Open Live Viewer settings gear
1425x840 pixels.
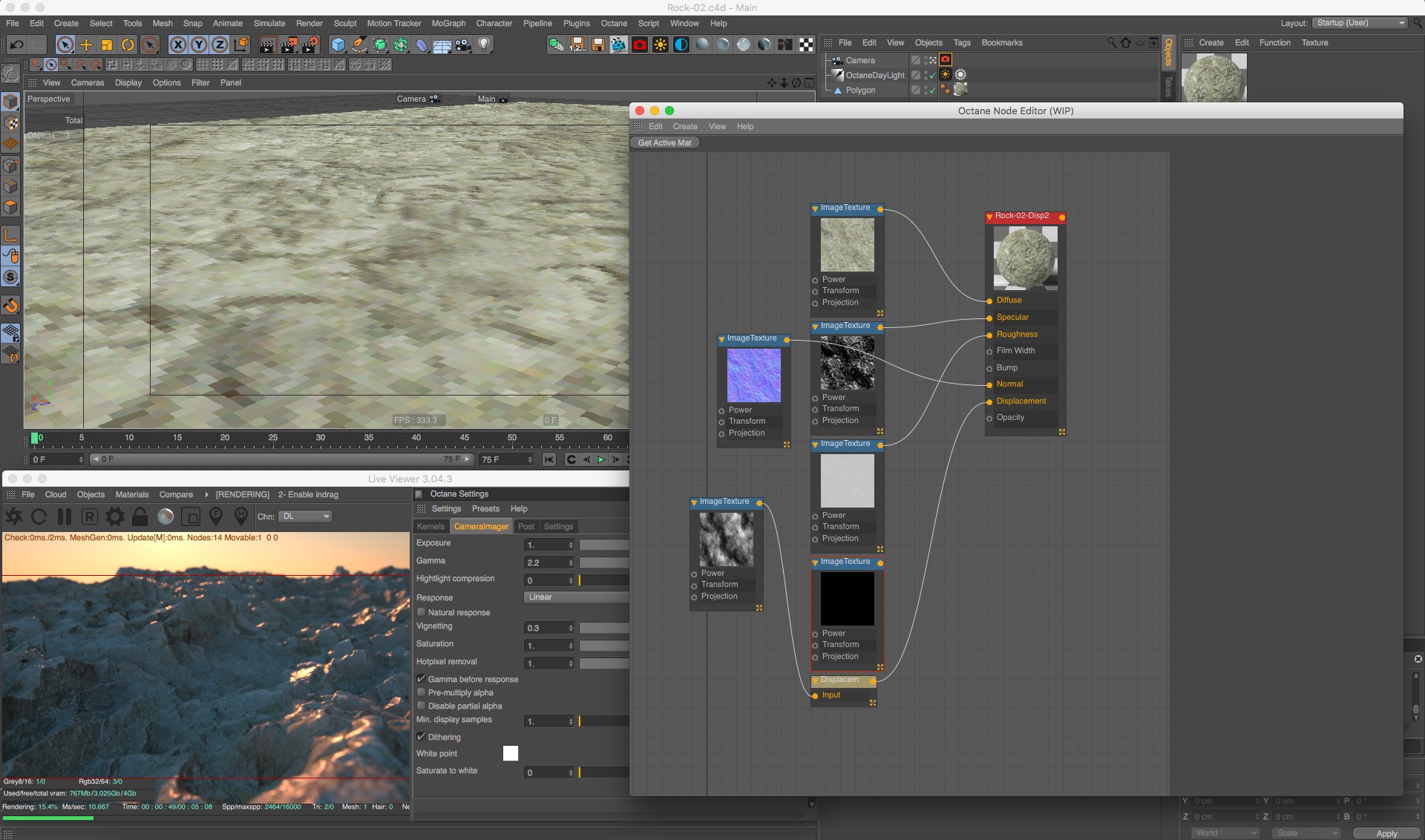115,516
